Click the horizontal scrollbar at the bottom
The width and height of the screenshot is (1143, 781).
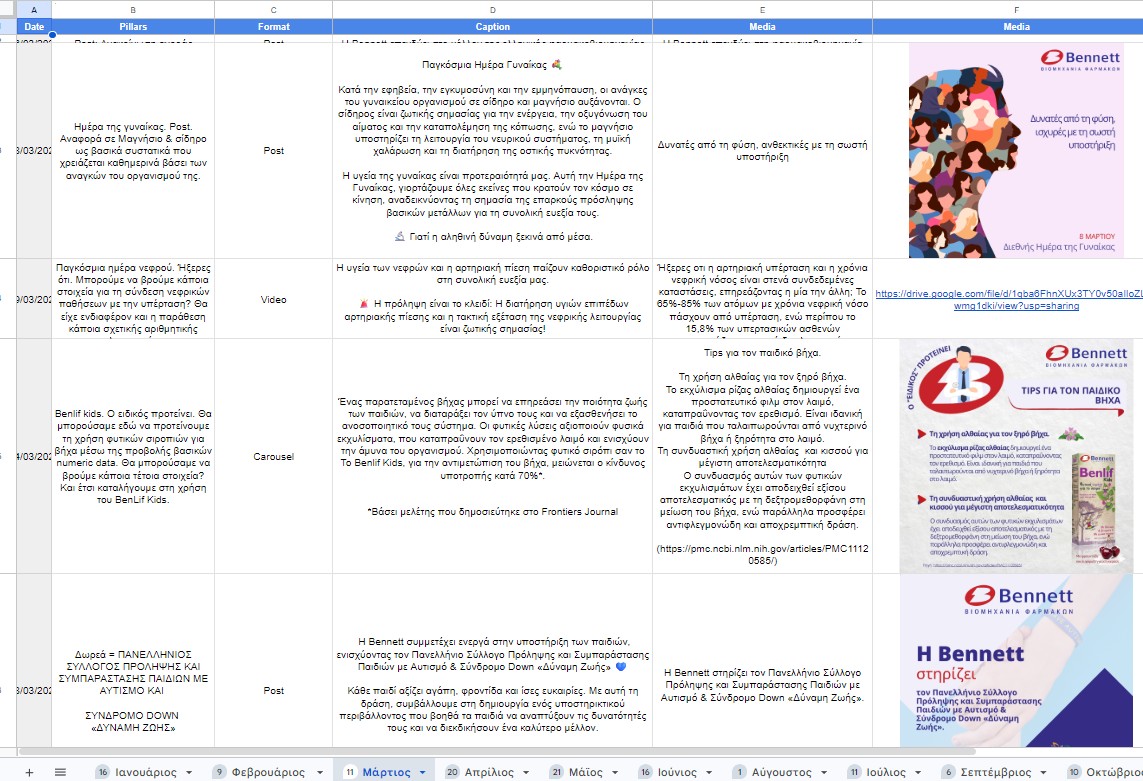(500, 751)
